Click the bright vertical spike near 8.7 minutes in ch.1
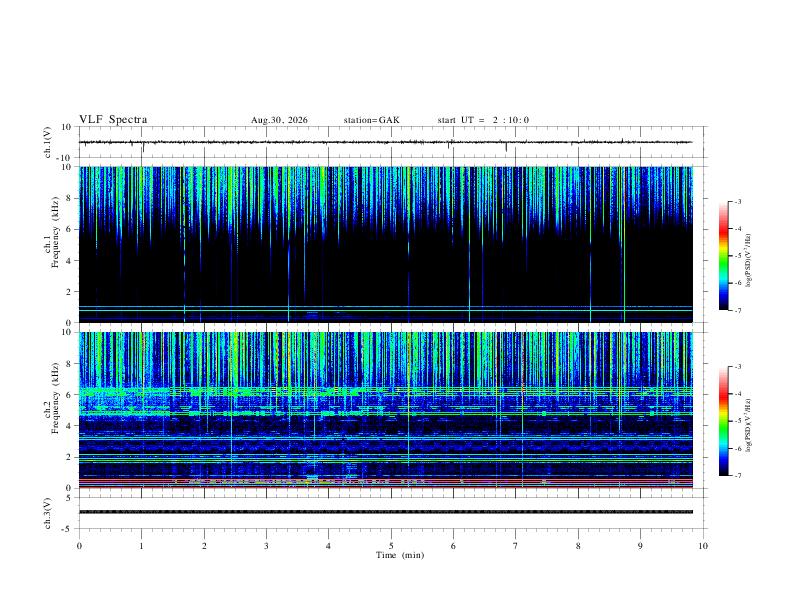This screenshot has width=792, height=612. [624, 244]
